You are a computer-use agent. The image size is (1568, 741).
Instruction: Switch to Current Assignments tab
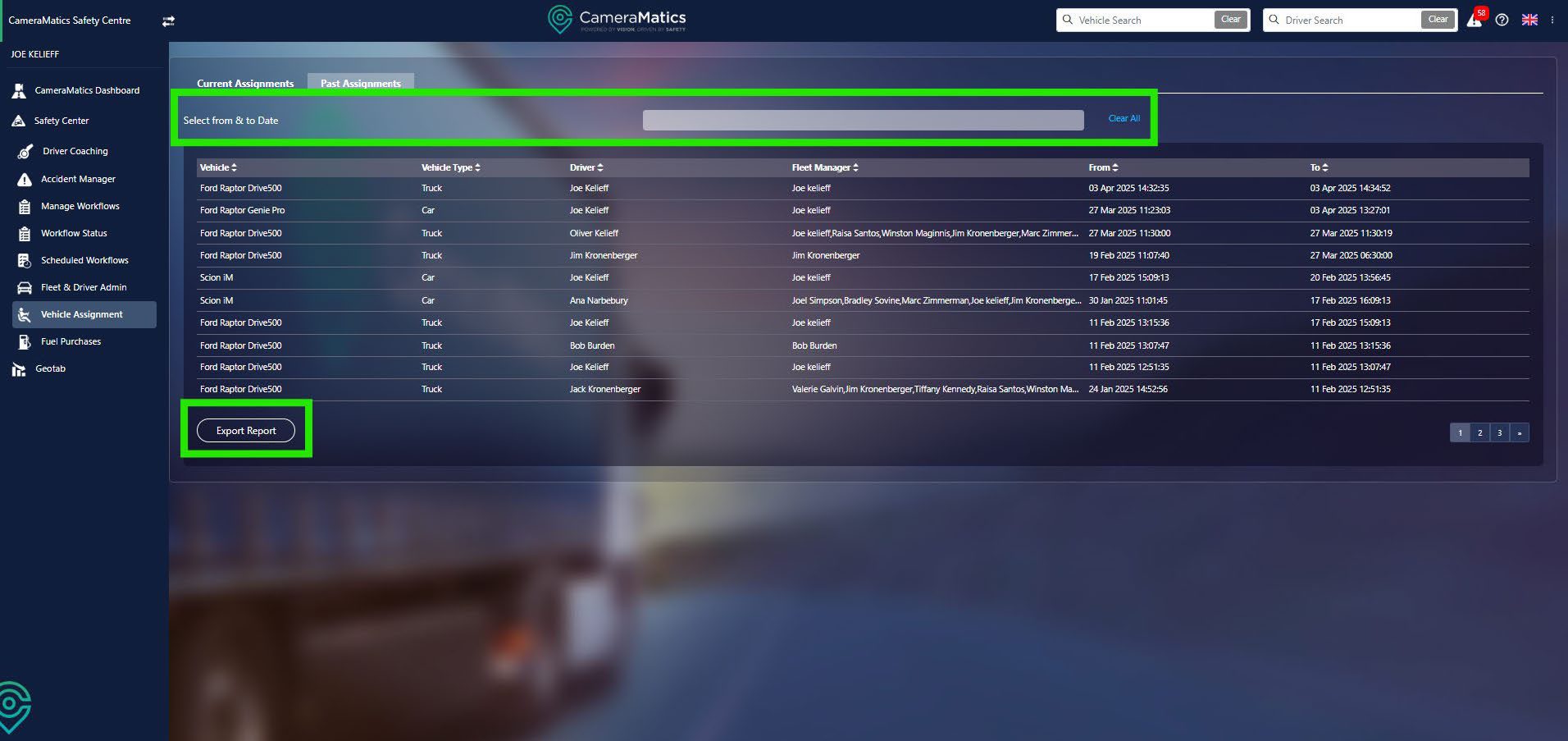click(x=244, y=83)
